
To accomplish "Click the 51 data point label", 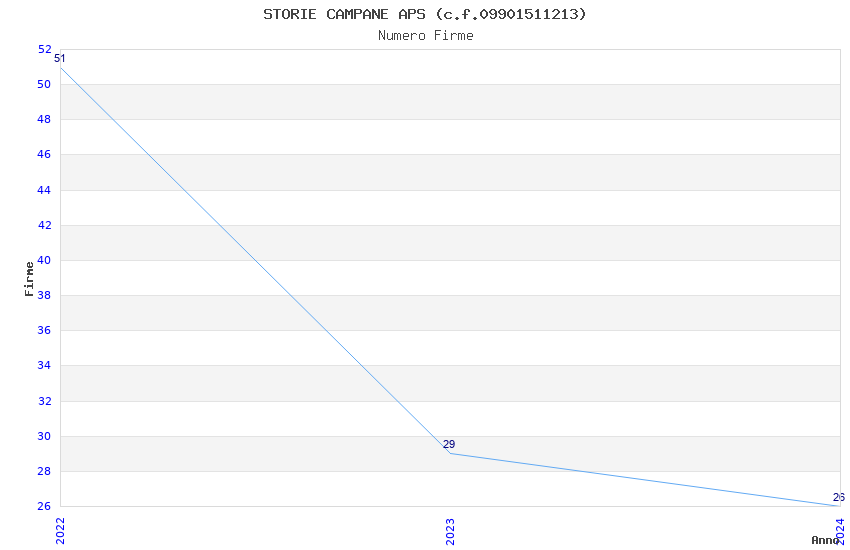I will pos(60,59).
